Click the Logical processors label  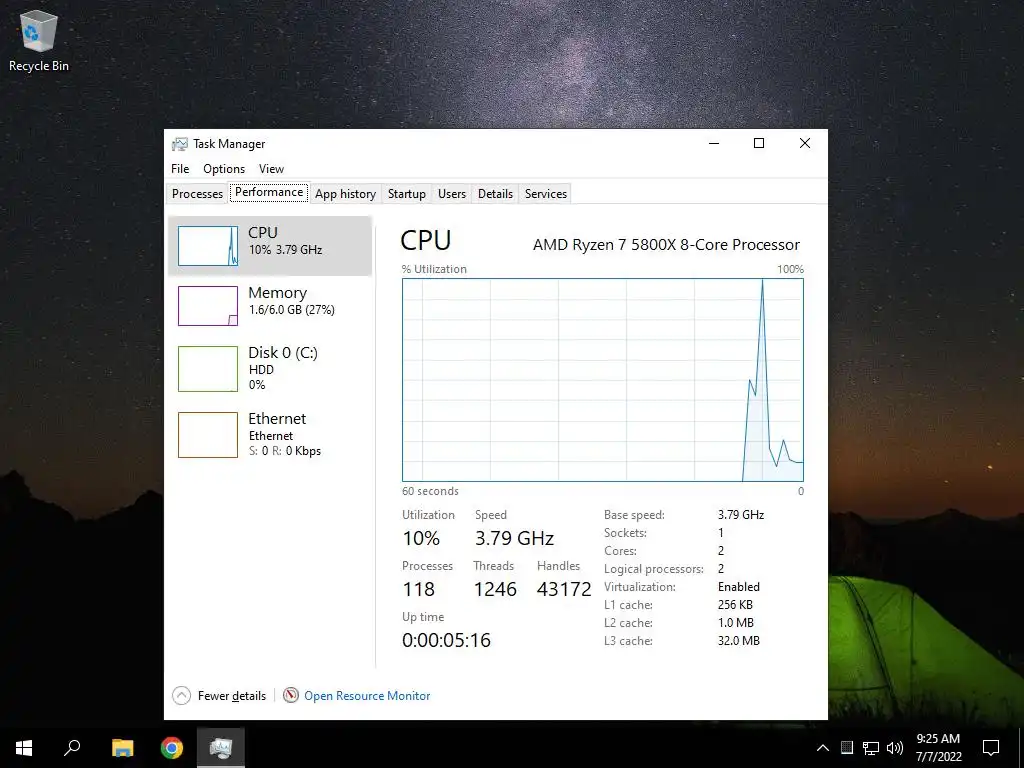point(654,569)
